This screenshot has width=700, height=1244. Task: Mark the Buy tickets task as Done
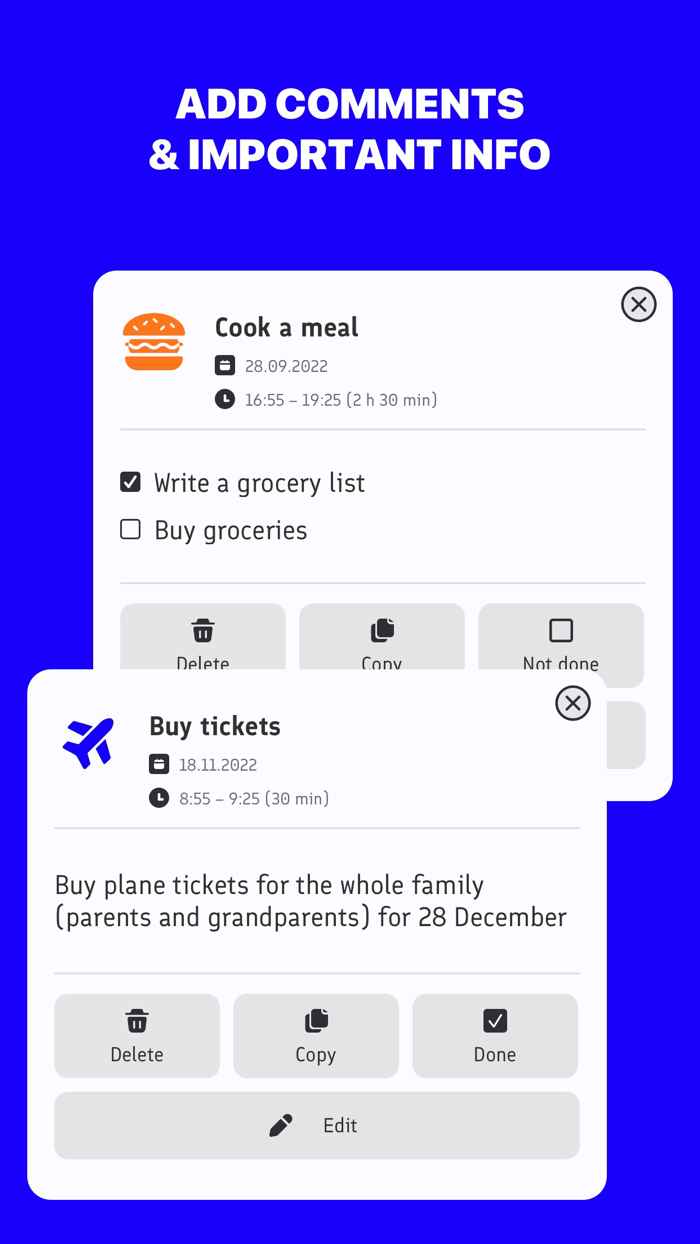click(495, 1036)
